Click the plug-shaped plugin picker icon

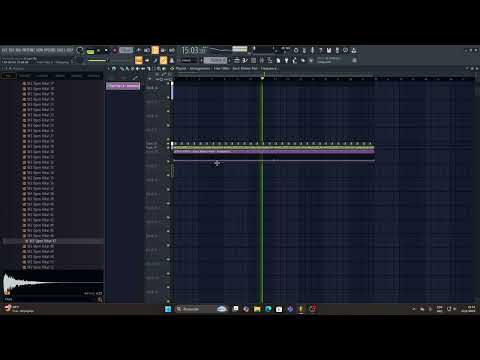tap(286, 60)
